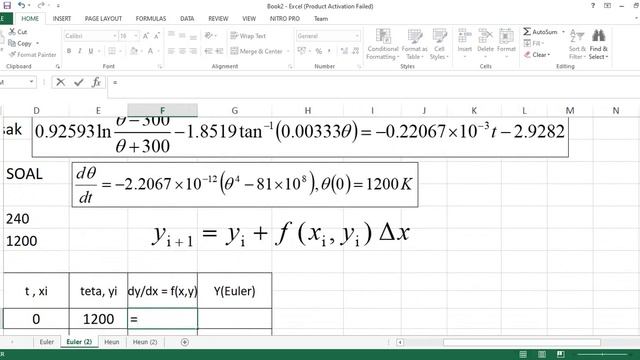Click the Clear eraser button
This screenshot has height=360, width=640.
[537, 55]
